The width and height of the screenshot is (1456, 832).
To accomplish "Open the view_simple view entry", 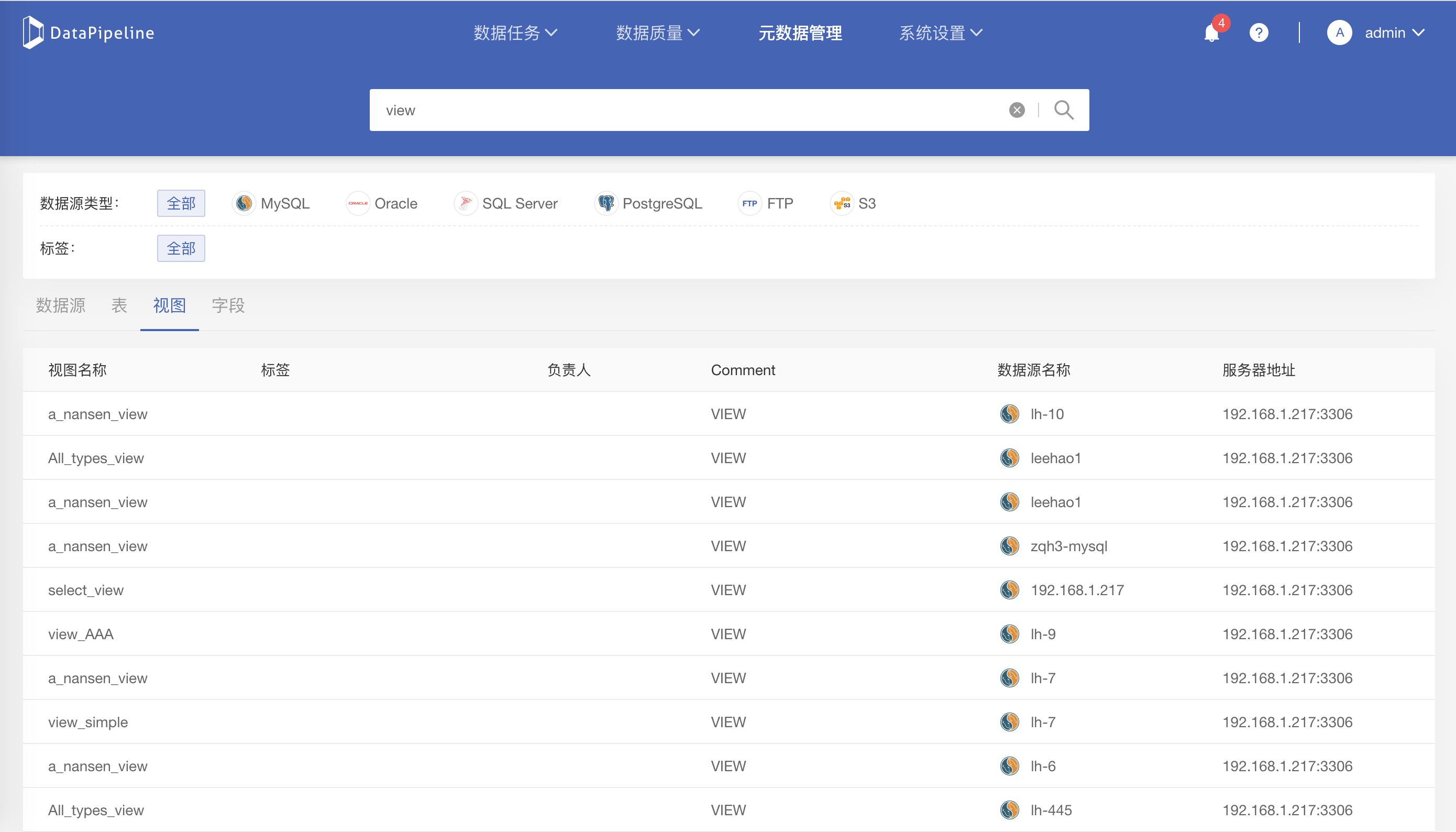I will coord(88,722).
